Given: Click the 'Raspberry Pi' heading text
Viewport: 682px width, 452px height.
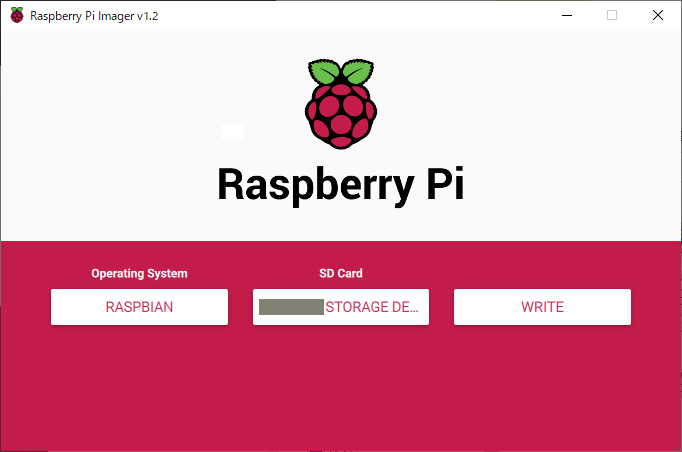Looking at the screenshot, I should pyautogui.click(x=341, y=185).
